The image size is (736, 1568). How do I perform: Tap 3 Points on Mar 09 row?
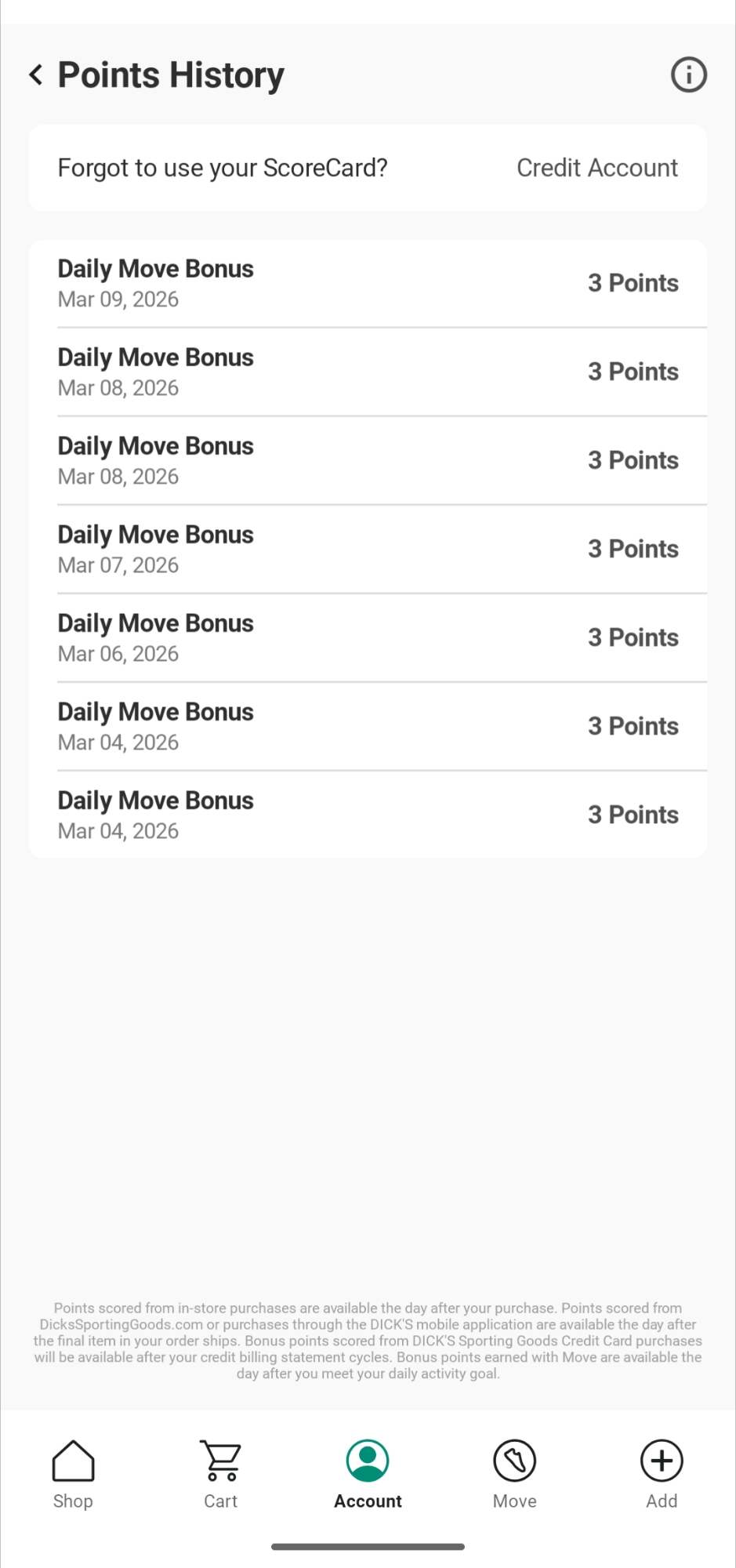pos(633,283)
